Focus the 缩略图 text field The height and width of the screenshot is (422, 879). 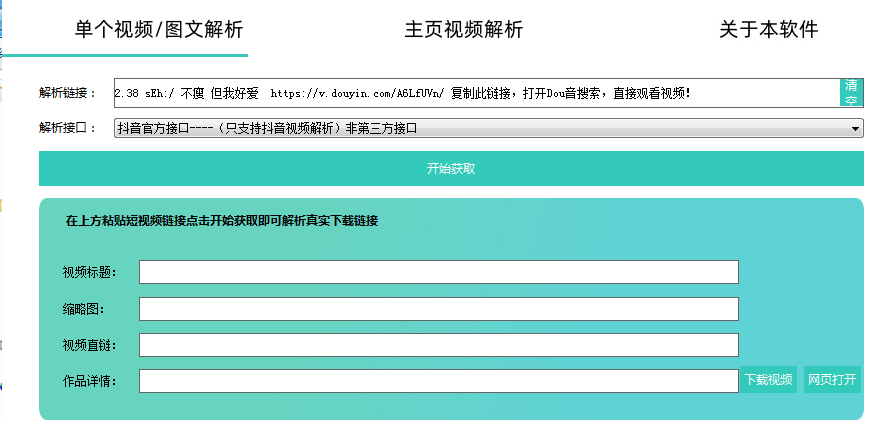[438, 309]
